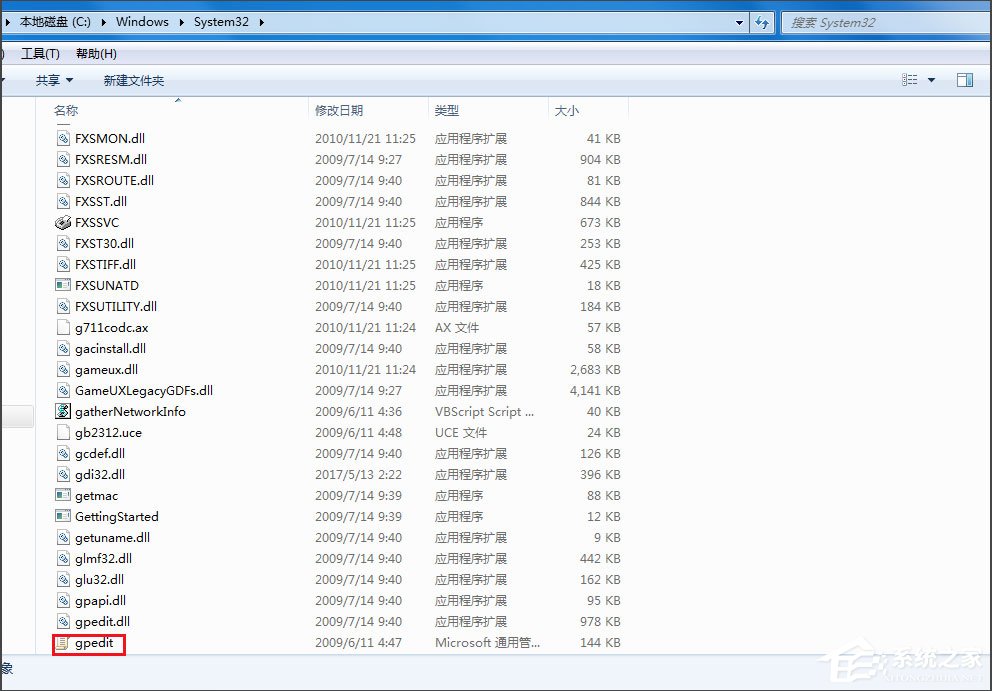Click the FXSUNATD application icon

point(62,285)
